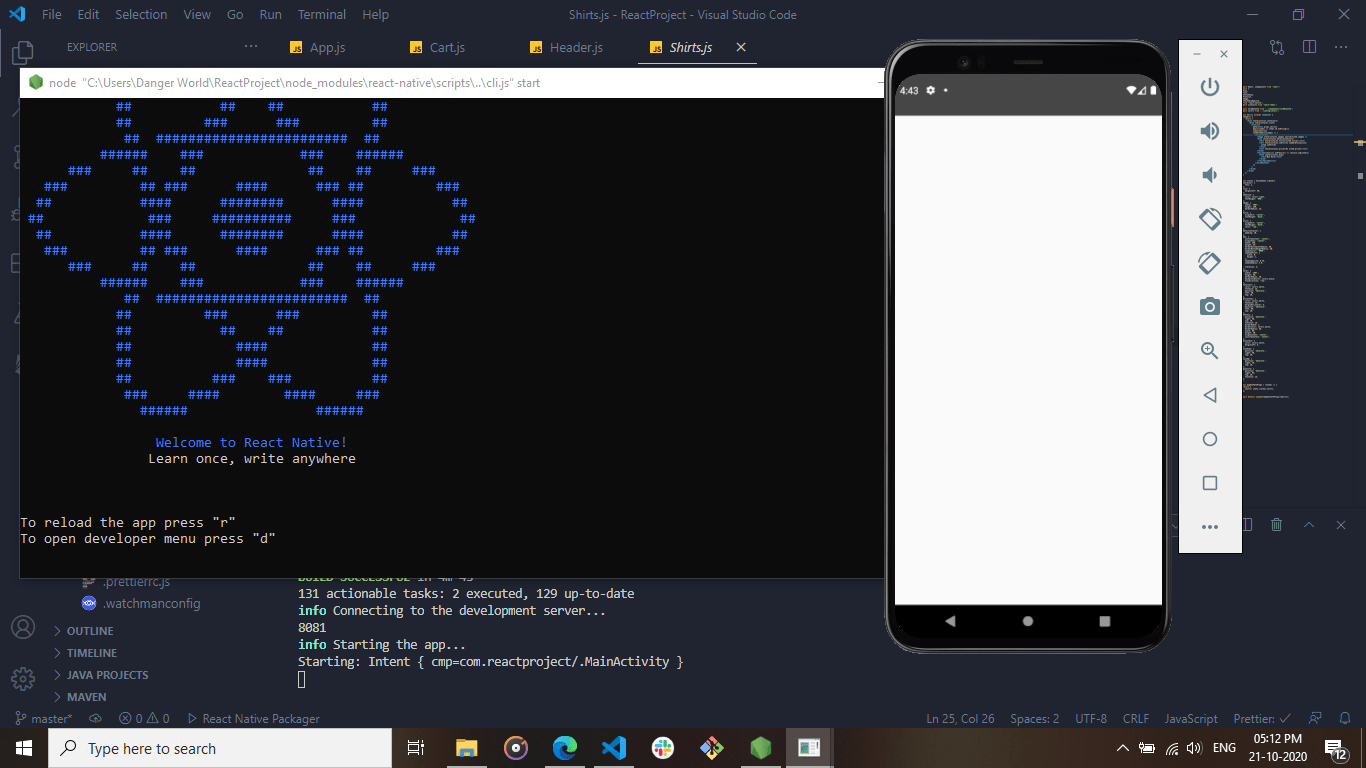The image size is (1366, 768).
Task: Open the Run menu
Action: [270, 15]
